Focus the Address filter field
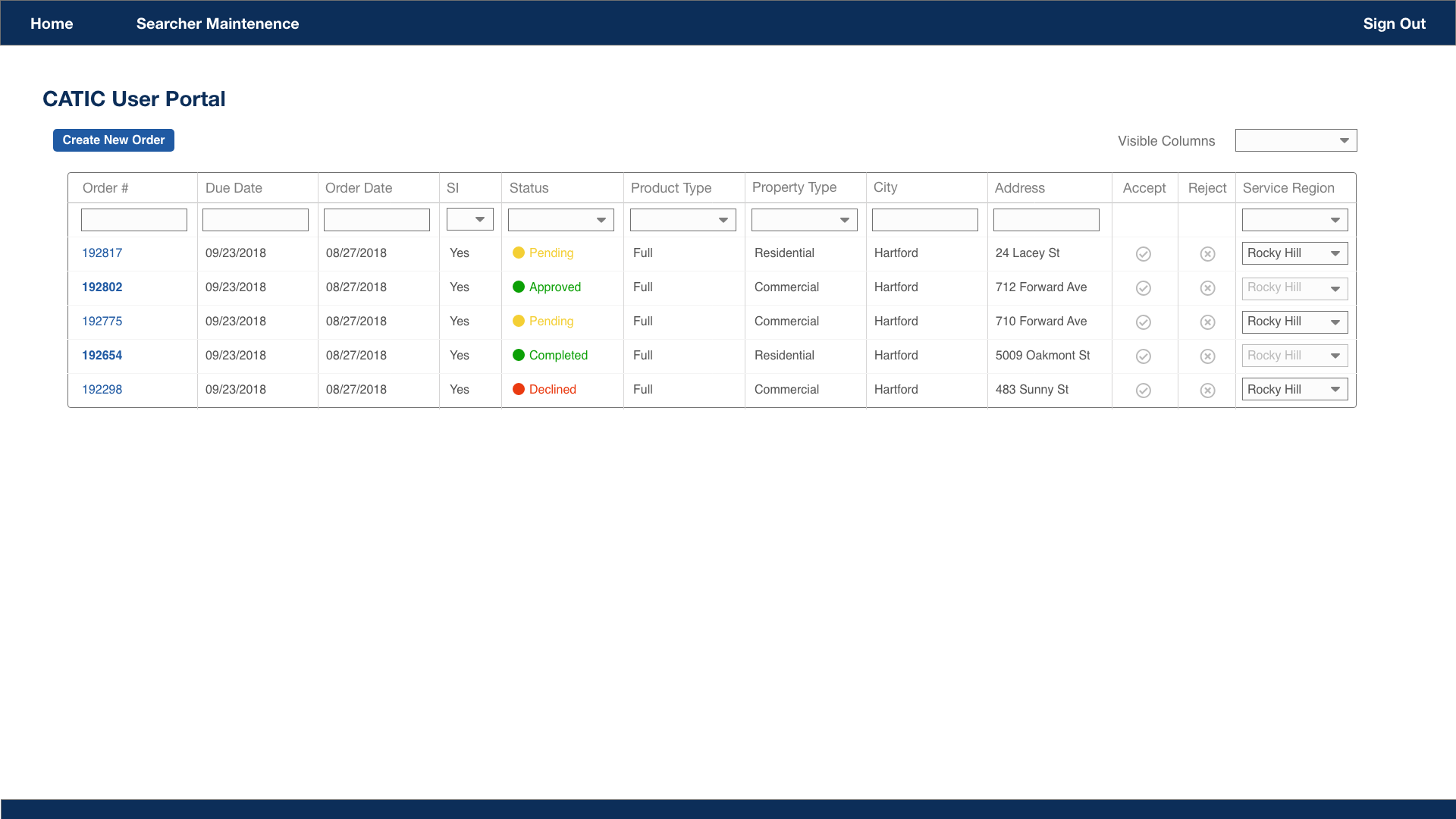This screenshot has width=1456, height=819. point(1046,220)
